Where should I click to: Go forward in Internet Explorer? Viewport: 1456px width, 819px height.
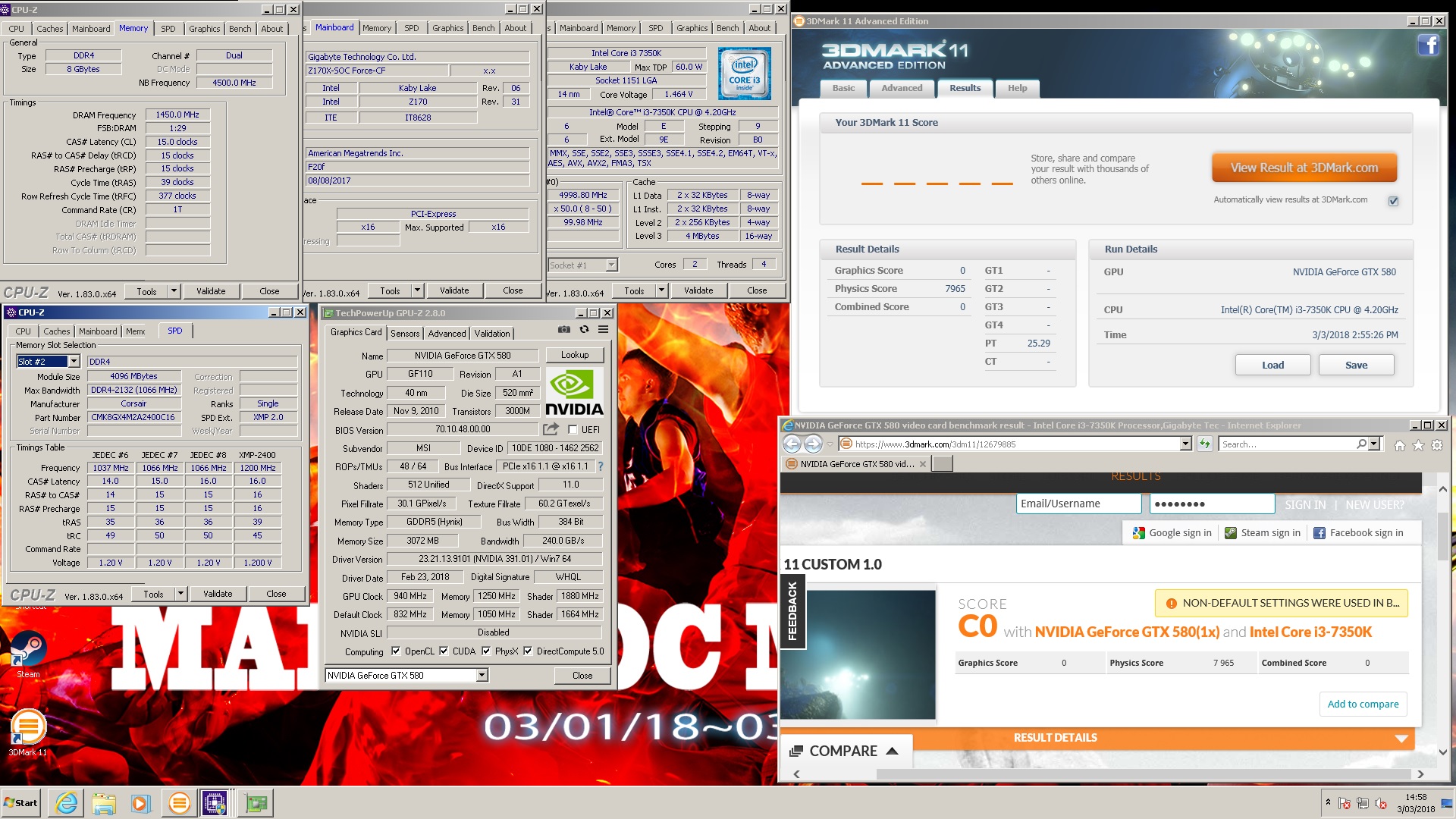(x=813, y=444)
